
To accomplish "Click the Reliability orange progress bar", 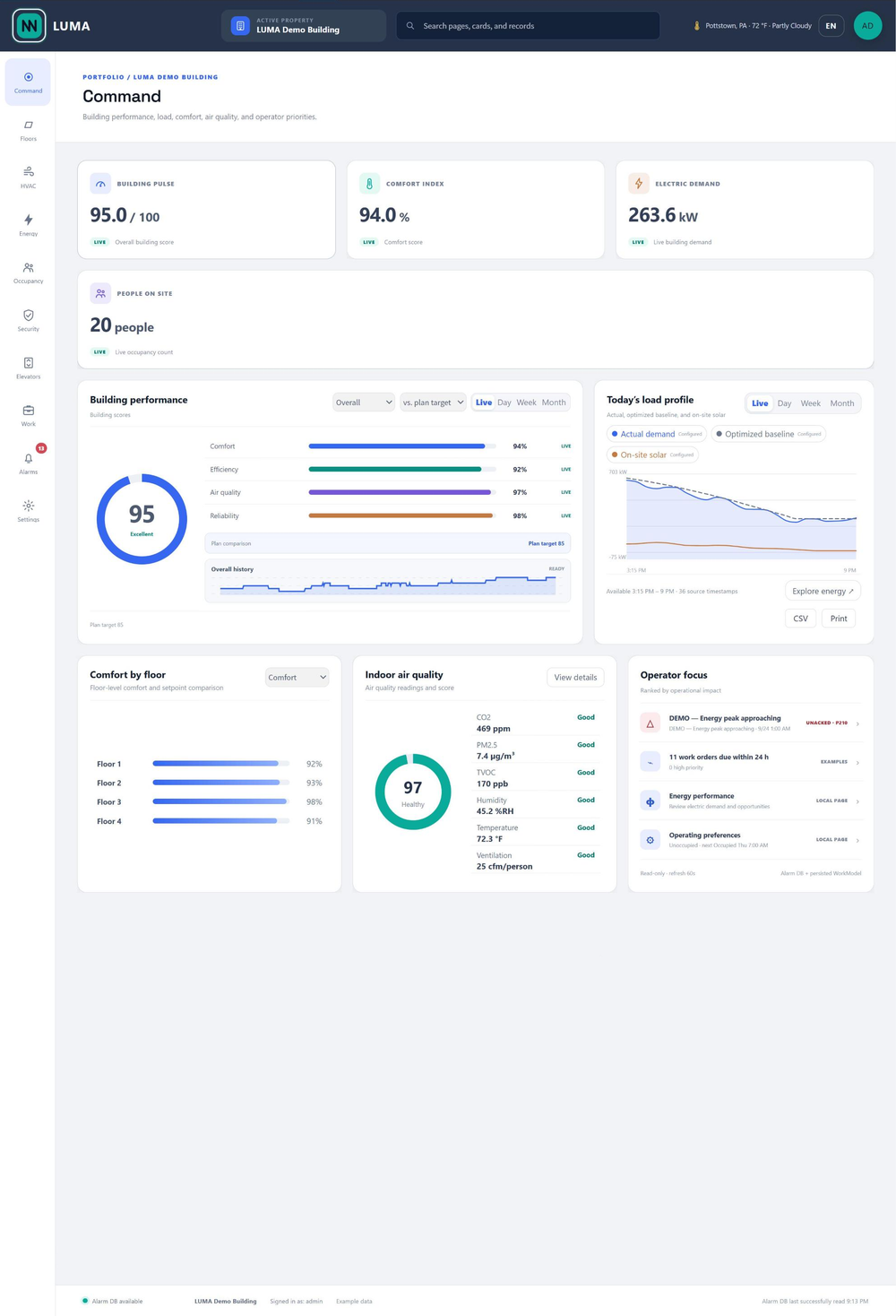I will (402, 515).
